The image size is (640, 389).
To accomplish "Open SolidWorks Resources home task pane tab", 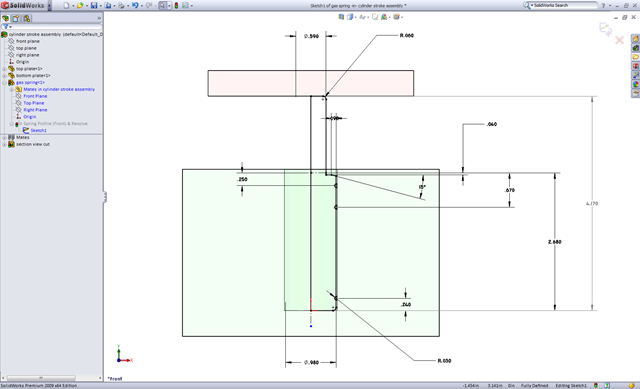I will click(x=636, y=39).
